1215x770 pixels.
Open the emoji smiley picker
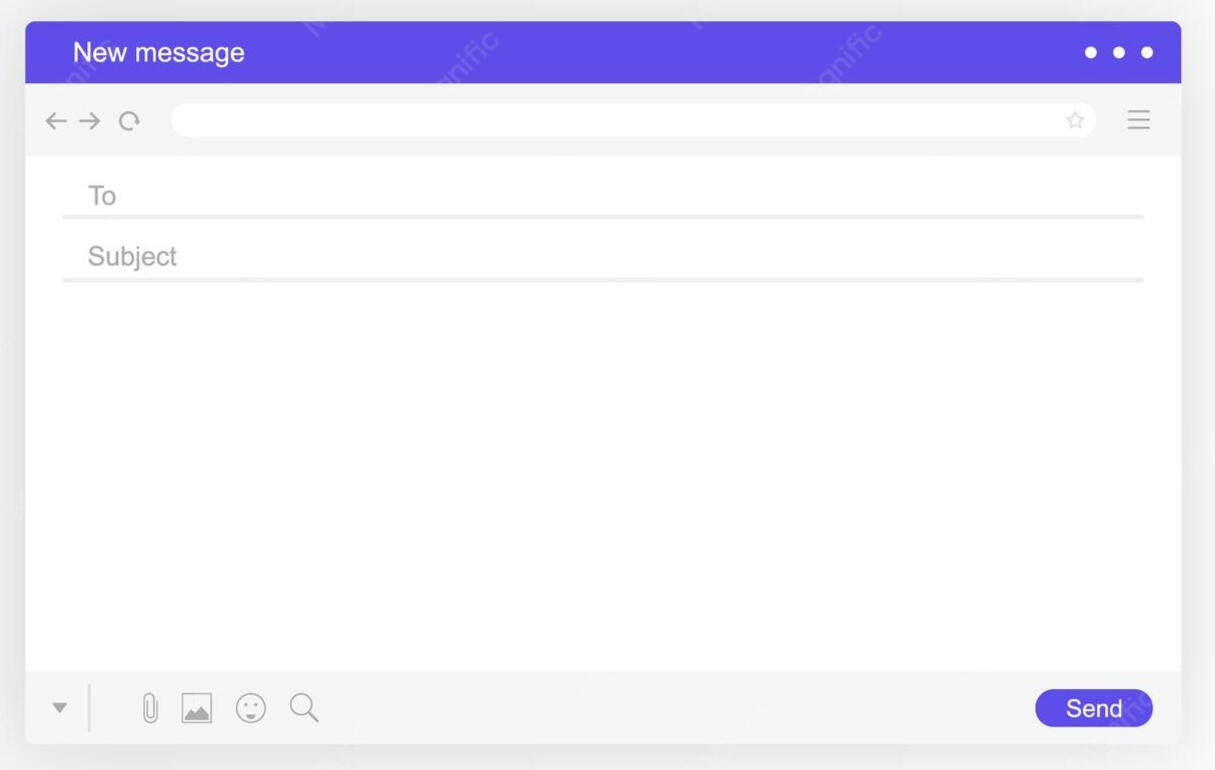(251, 708)
